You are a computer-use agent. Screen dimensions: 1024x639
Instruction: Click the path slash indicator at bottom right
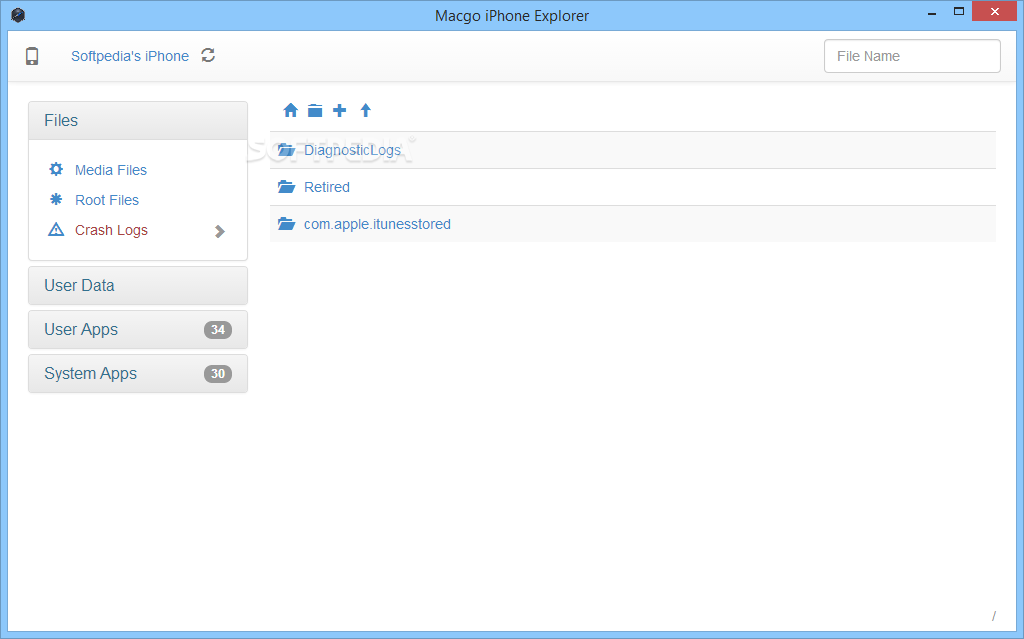click(x=994, y=615)
